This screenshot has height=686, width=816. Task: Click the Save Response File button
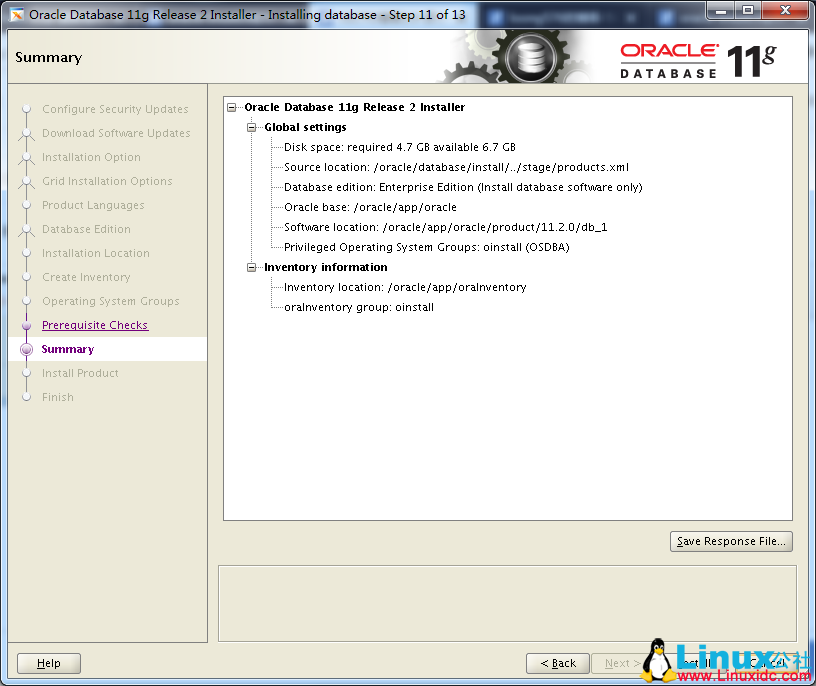tap(731, 541)
